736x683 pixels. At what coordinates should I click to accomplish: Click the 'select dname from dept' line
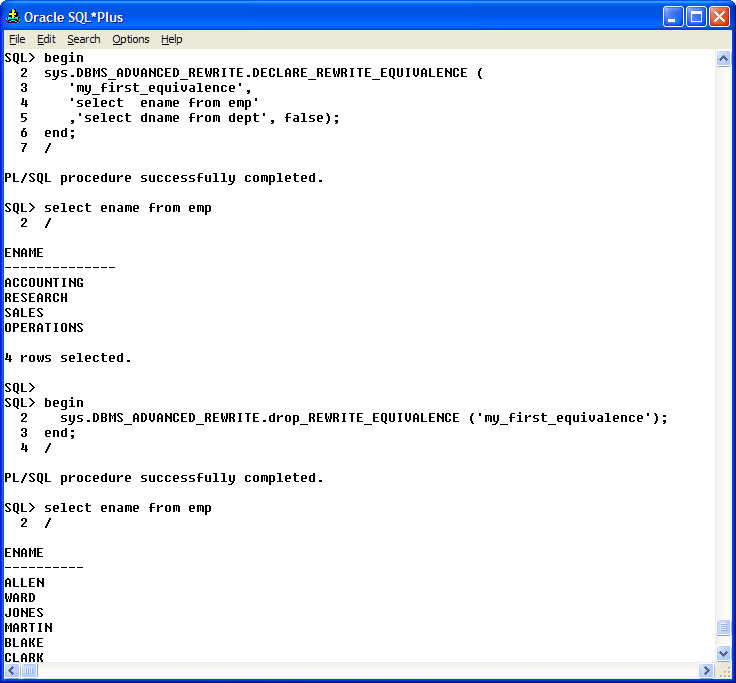point(204,118)
